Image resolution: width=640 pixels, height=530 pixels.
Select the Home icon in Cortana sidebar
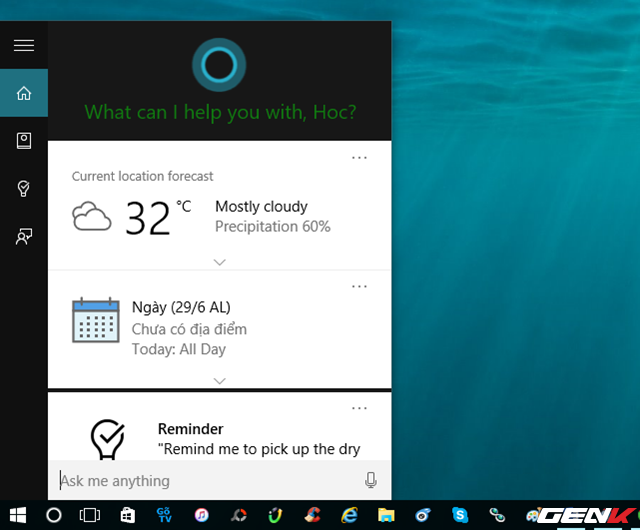(24, 93)
